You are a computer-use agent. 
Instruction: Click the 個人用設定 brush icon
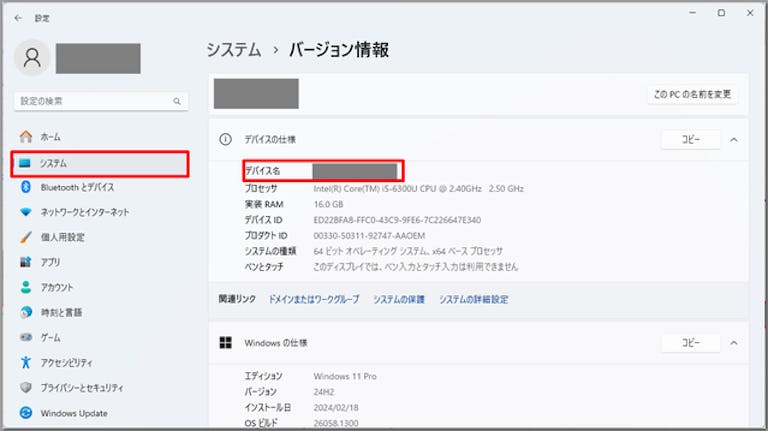26,237
